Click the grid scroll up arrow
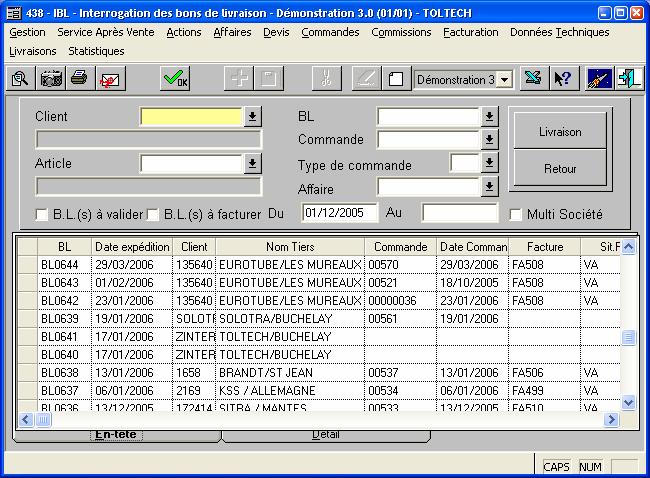The width and height of the screenshot is (650, 478). (628, 247)
